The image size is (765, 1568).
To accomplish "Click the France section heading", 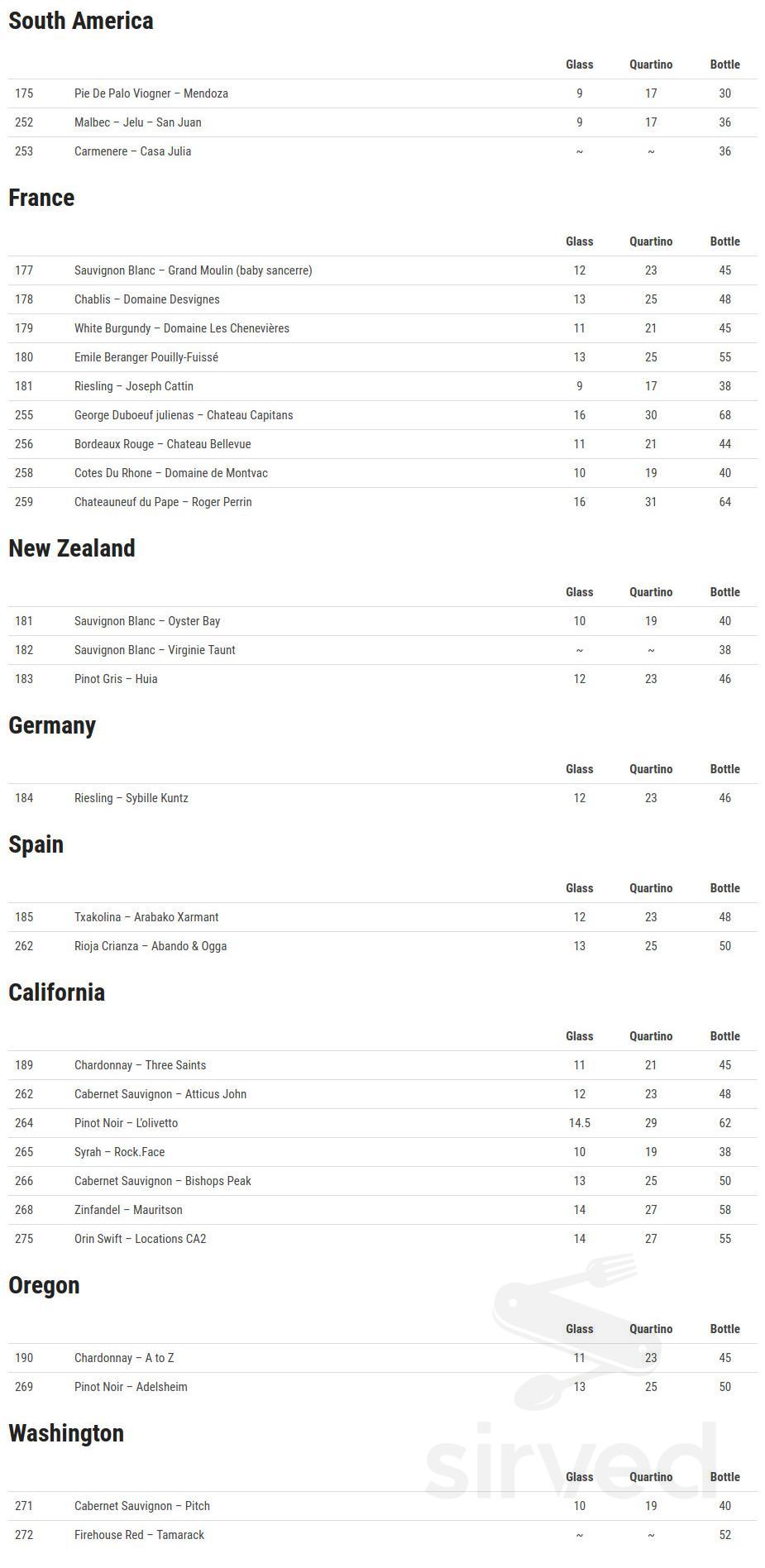I will click(x=41, y=198).
